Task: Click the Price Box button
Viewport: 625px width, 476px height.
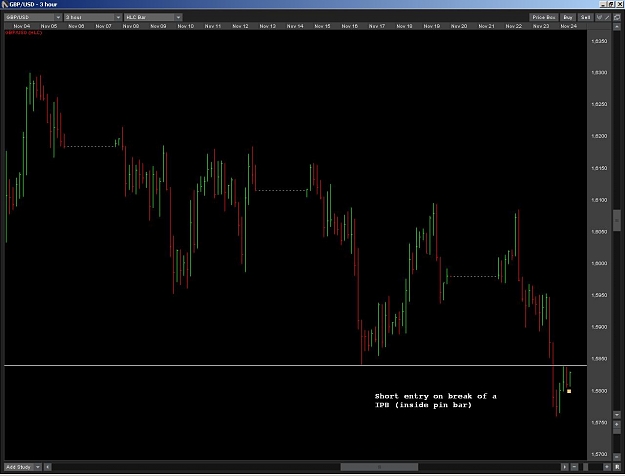Action: coord(544,17)
